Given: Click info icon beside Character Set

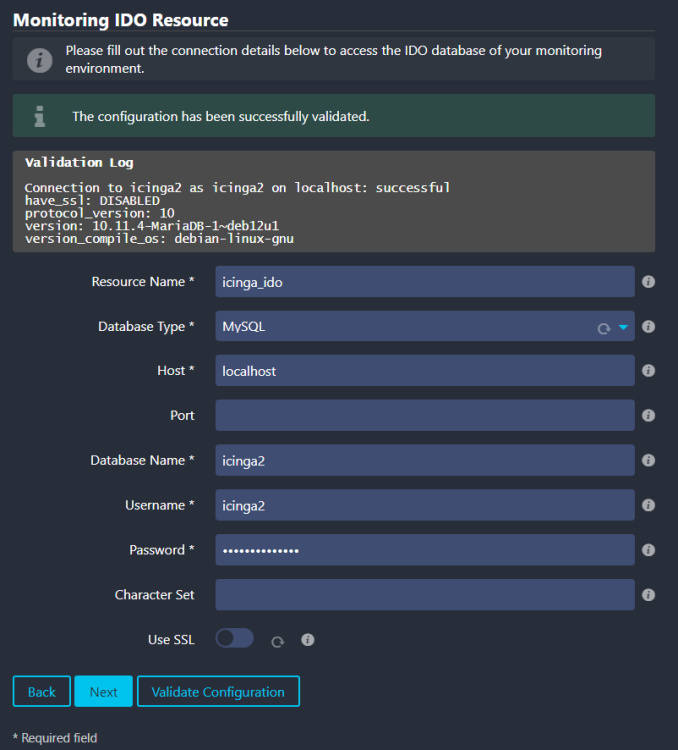Looking at the screenshot, I should click(648, 595).
